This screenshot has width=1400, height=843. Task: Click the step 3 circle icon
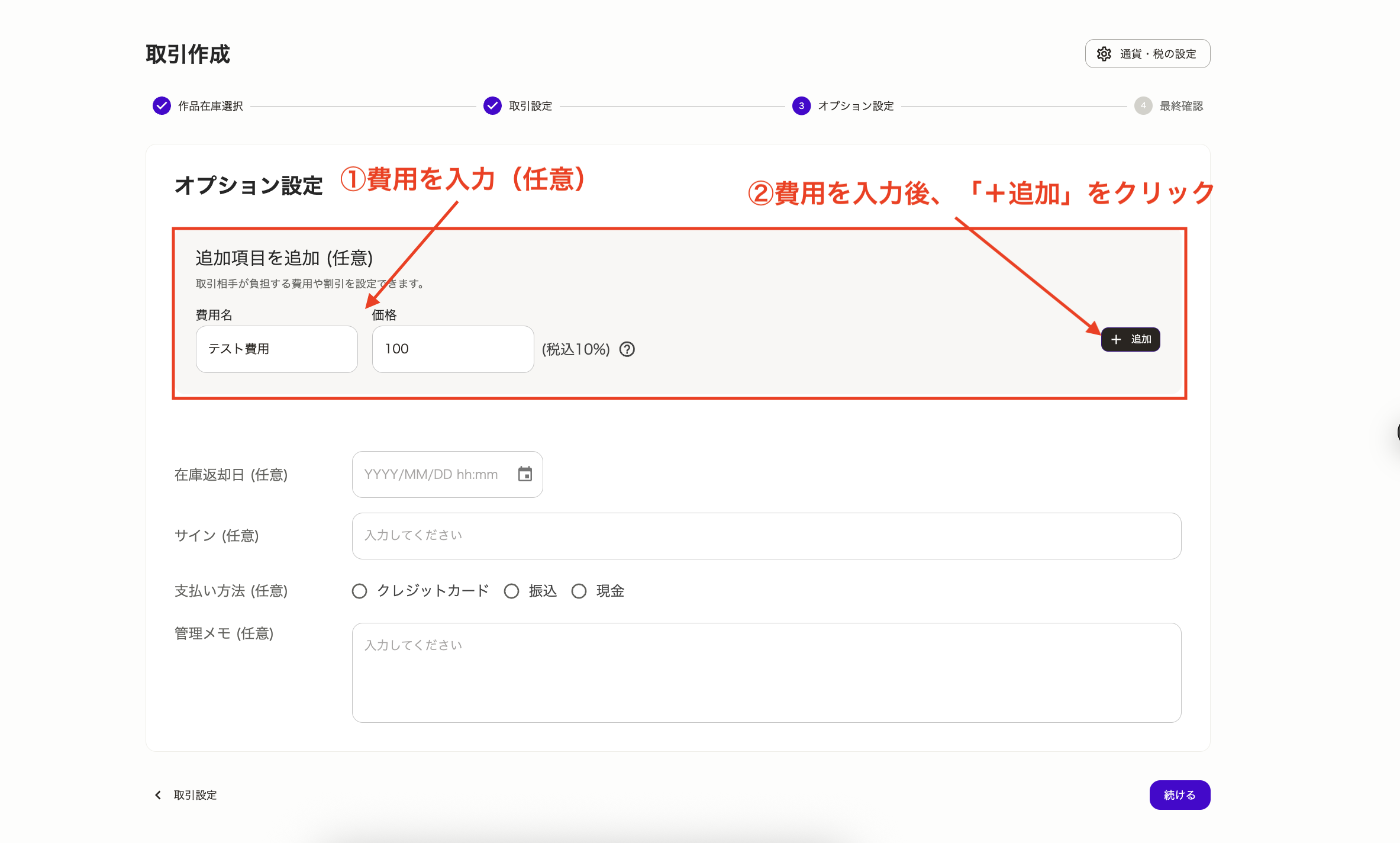[x=801, y=106]
